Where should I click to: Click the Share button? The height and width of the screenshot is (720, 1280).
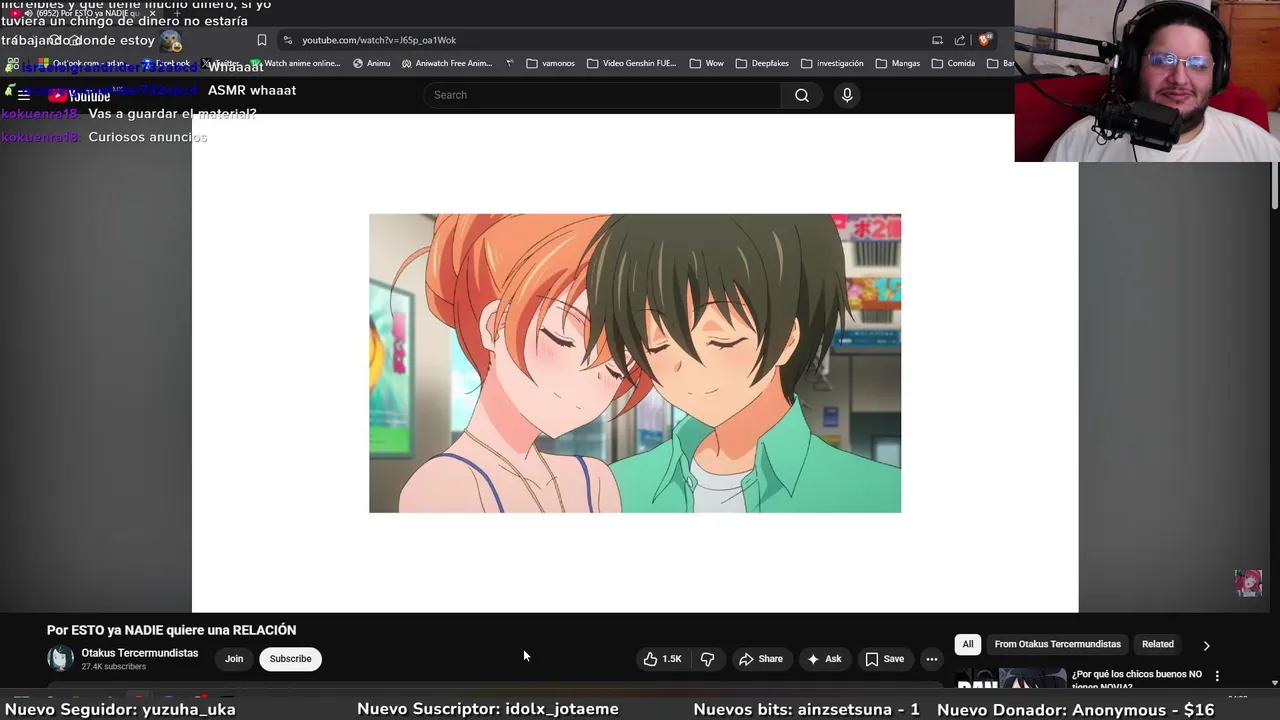click(761, 659)
